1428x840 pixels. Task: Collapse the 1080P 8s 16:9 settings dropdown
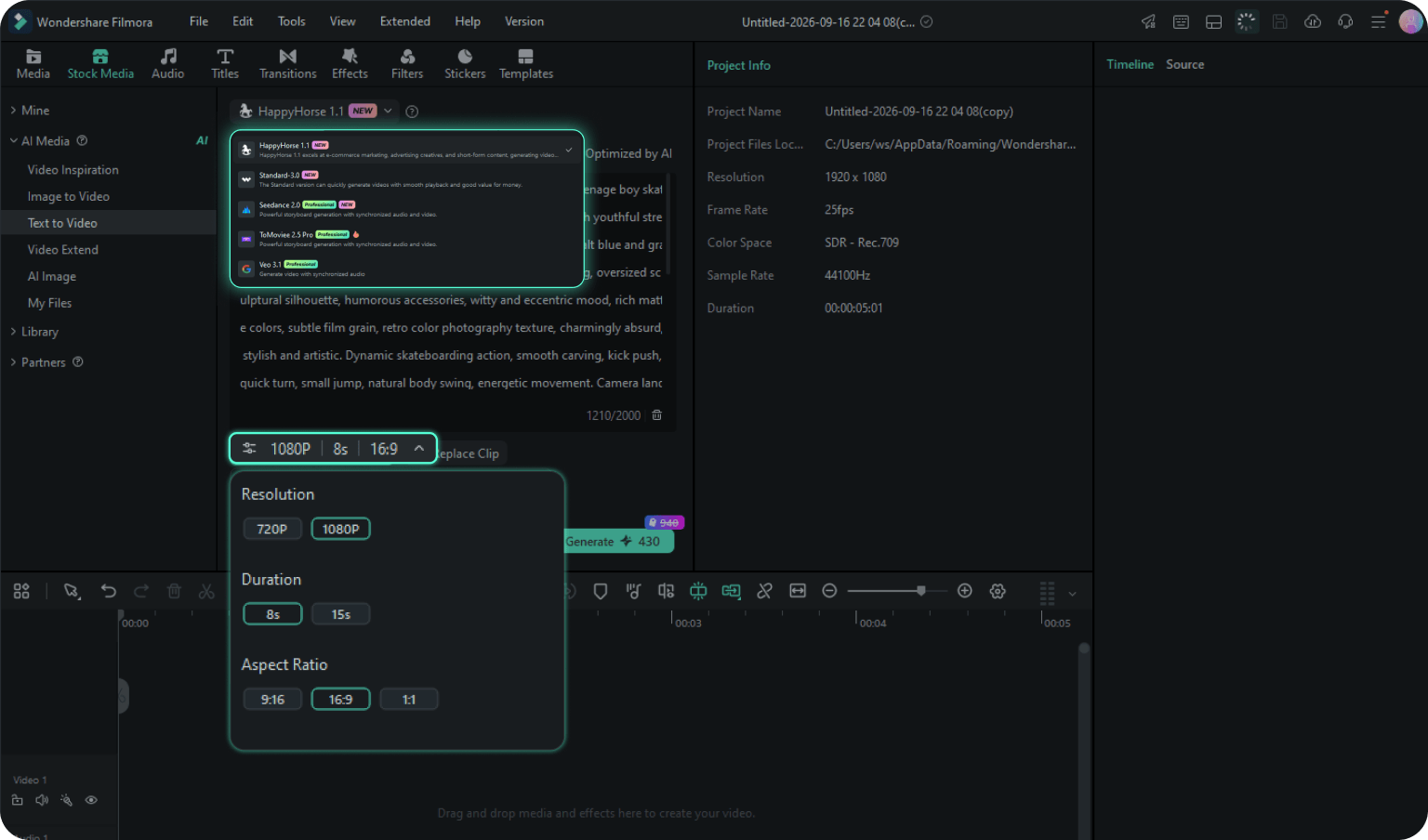419,449
